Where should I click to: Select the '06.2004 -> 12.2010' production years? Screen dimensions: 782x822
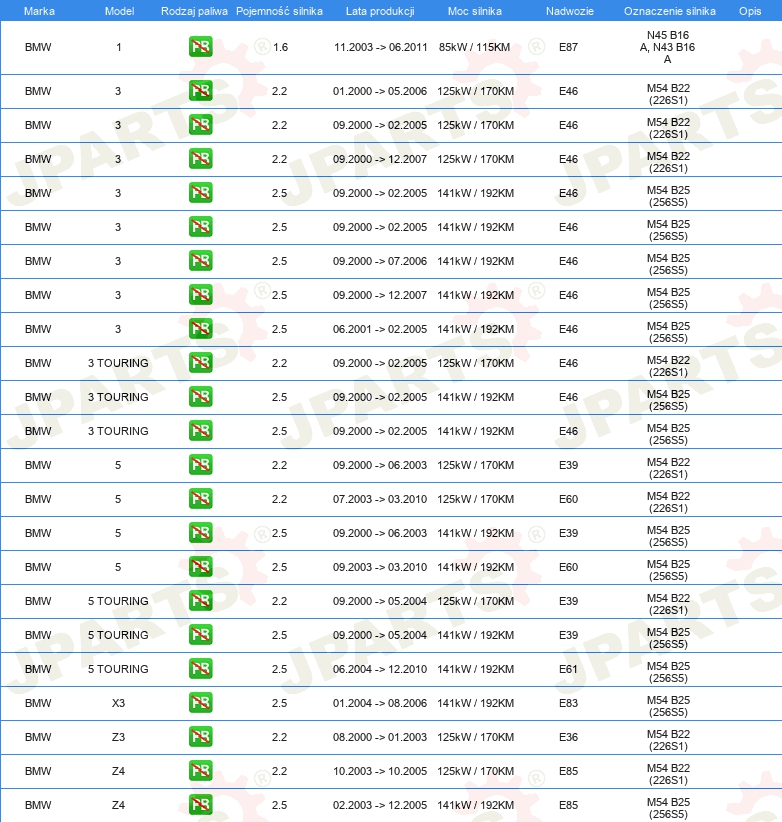point(380,669)
